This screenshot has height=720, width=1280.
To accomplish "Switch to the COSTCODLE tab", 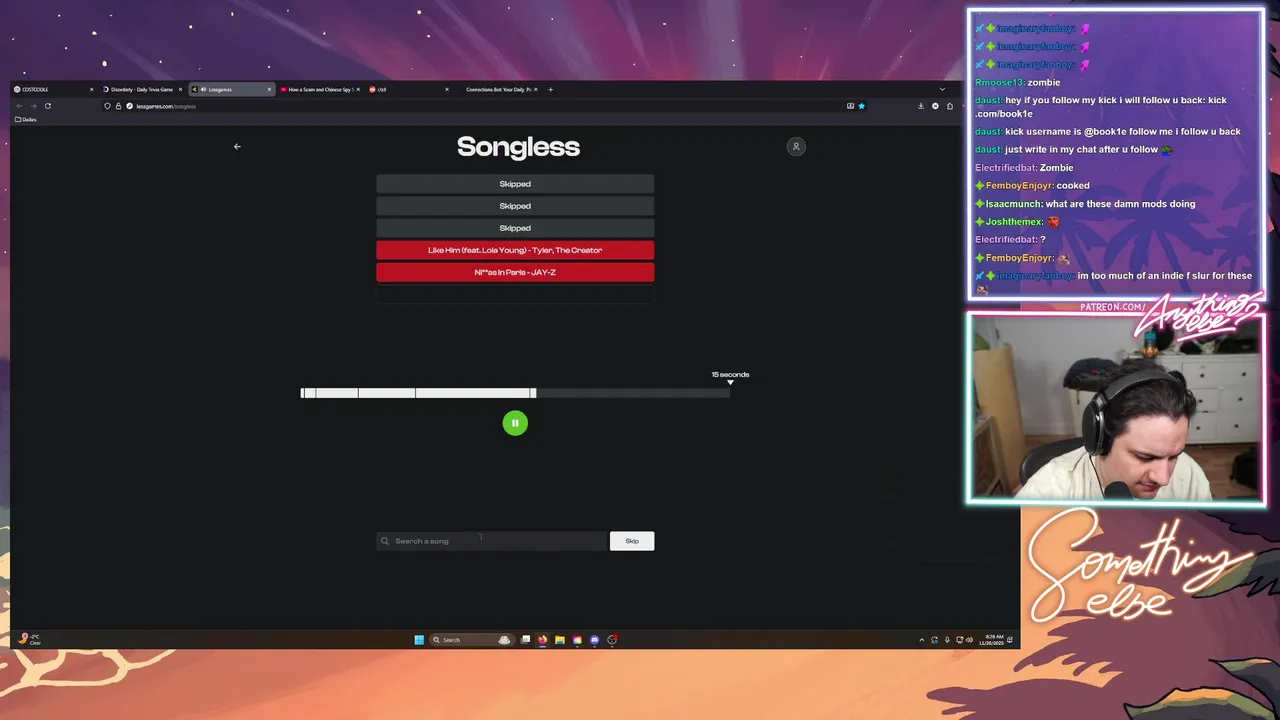I will [53, 89].
